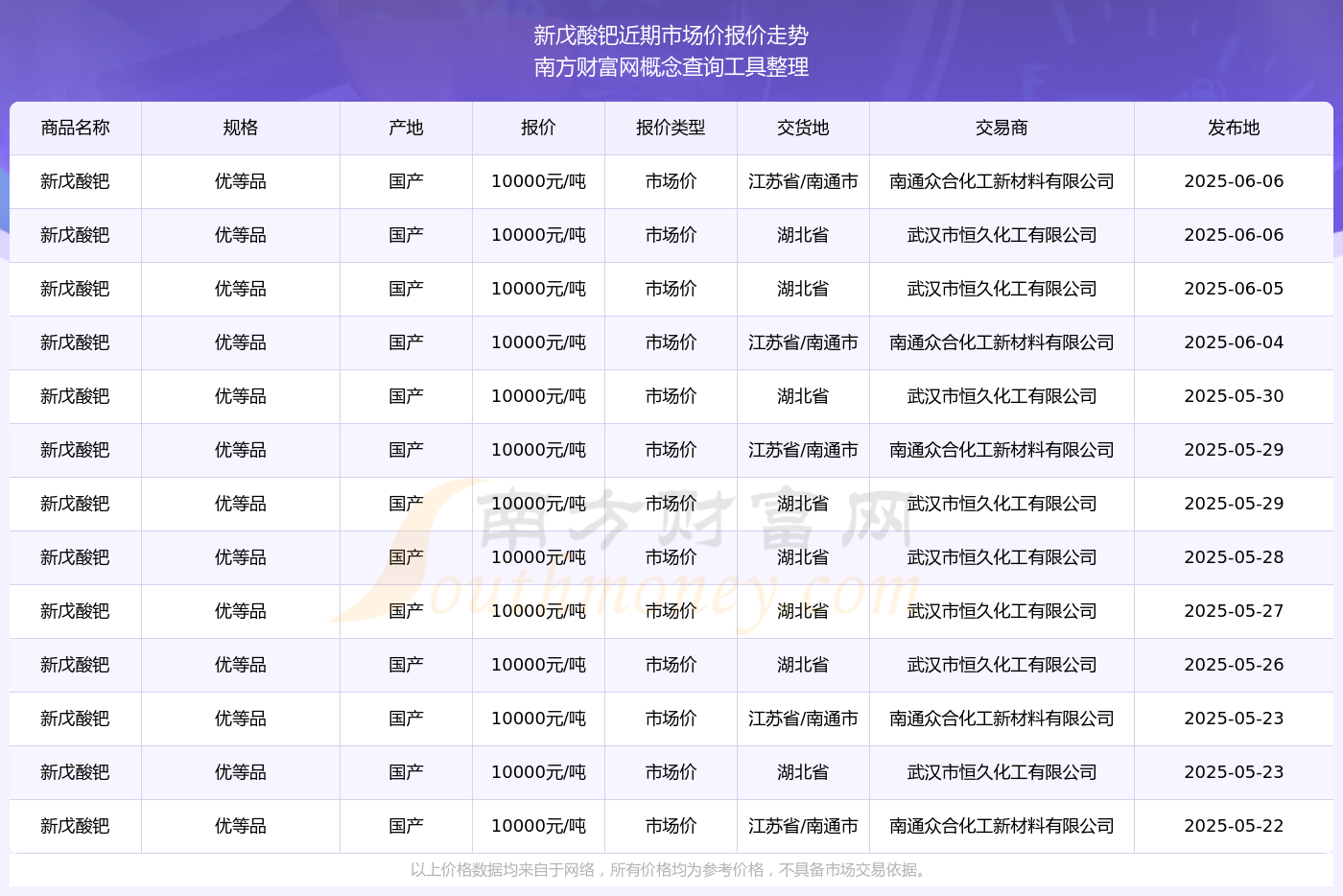Click 武汉市恒久化工有限公司 in the 2025-06-05 row
This screenshot has width=1343, height=896.
tap(1001, 289)
